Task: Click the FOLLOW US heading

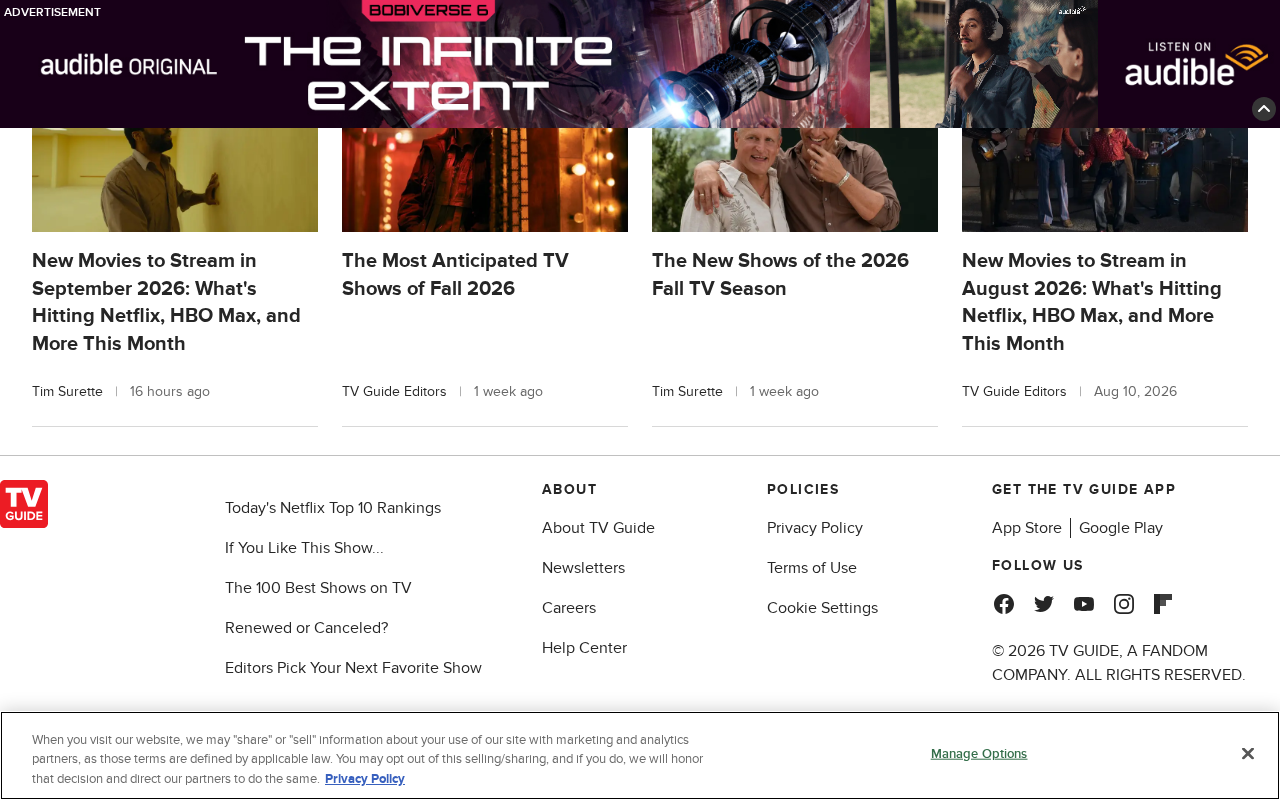Action: [x=1038, y=566]
